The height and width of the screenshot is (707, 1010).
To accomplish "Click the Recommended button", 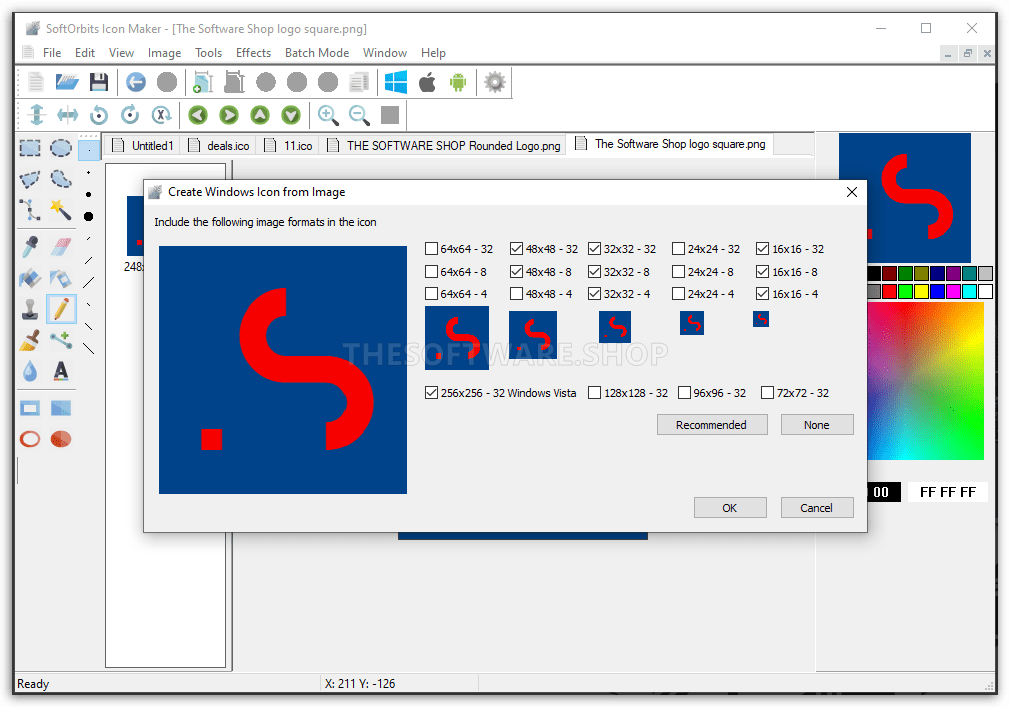I will click(712, 425).
